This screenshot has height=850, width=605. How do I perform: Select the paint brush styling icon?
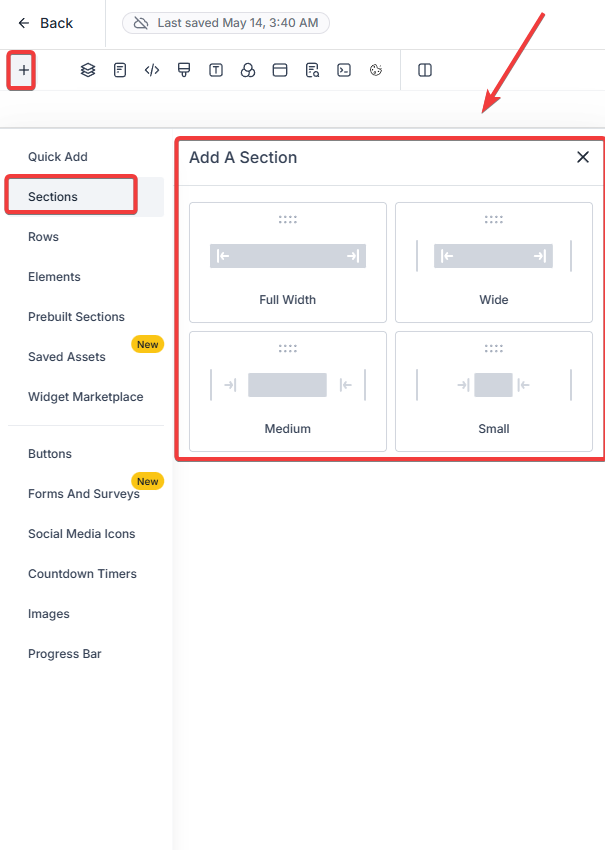click(184, 70)
